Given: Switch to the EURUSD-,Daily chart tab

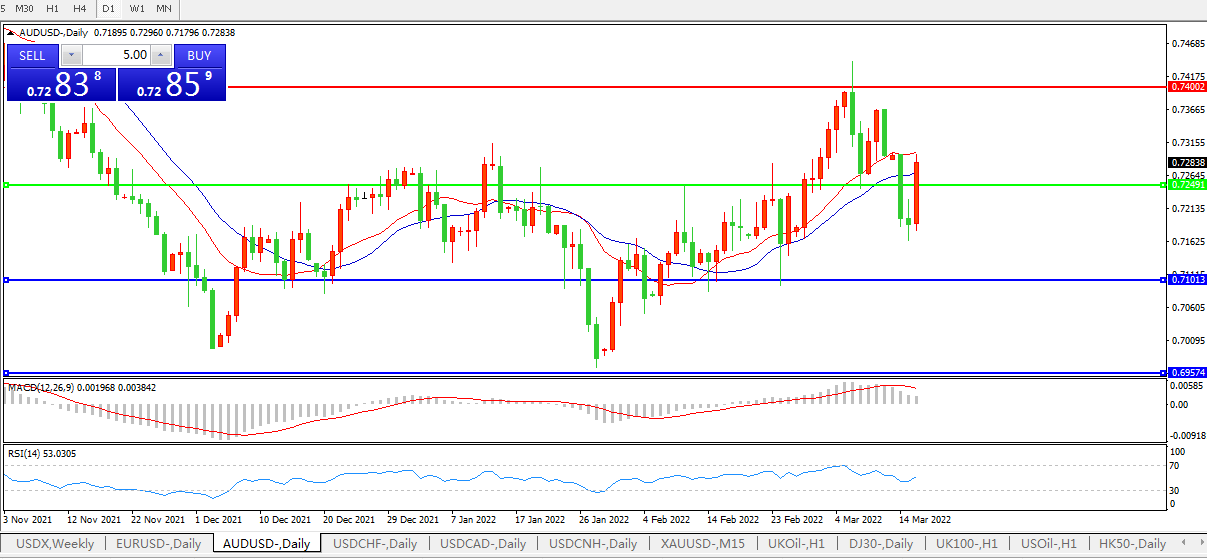Looking at the screenshot, I should click(159, 544).
